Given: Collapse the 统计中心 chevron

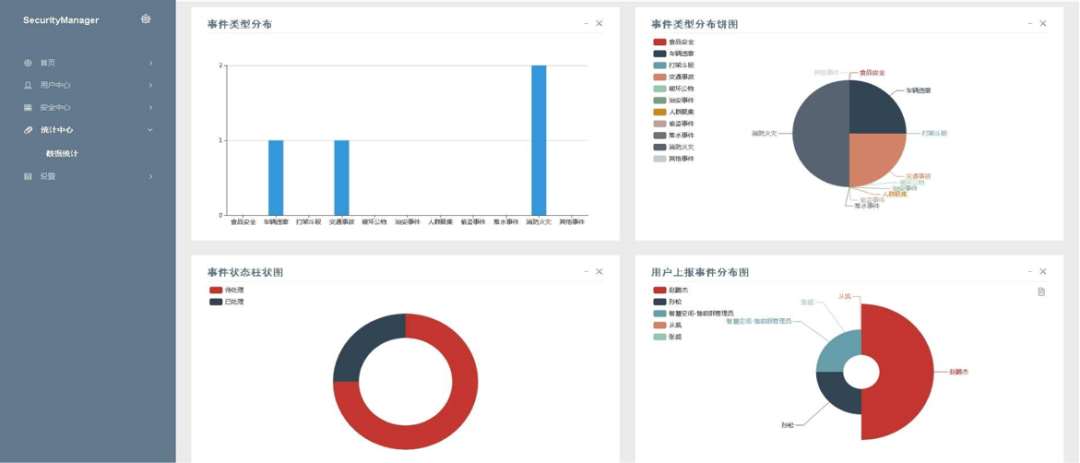Looking at the screenshot, I should click(x=150, y=130).
